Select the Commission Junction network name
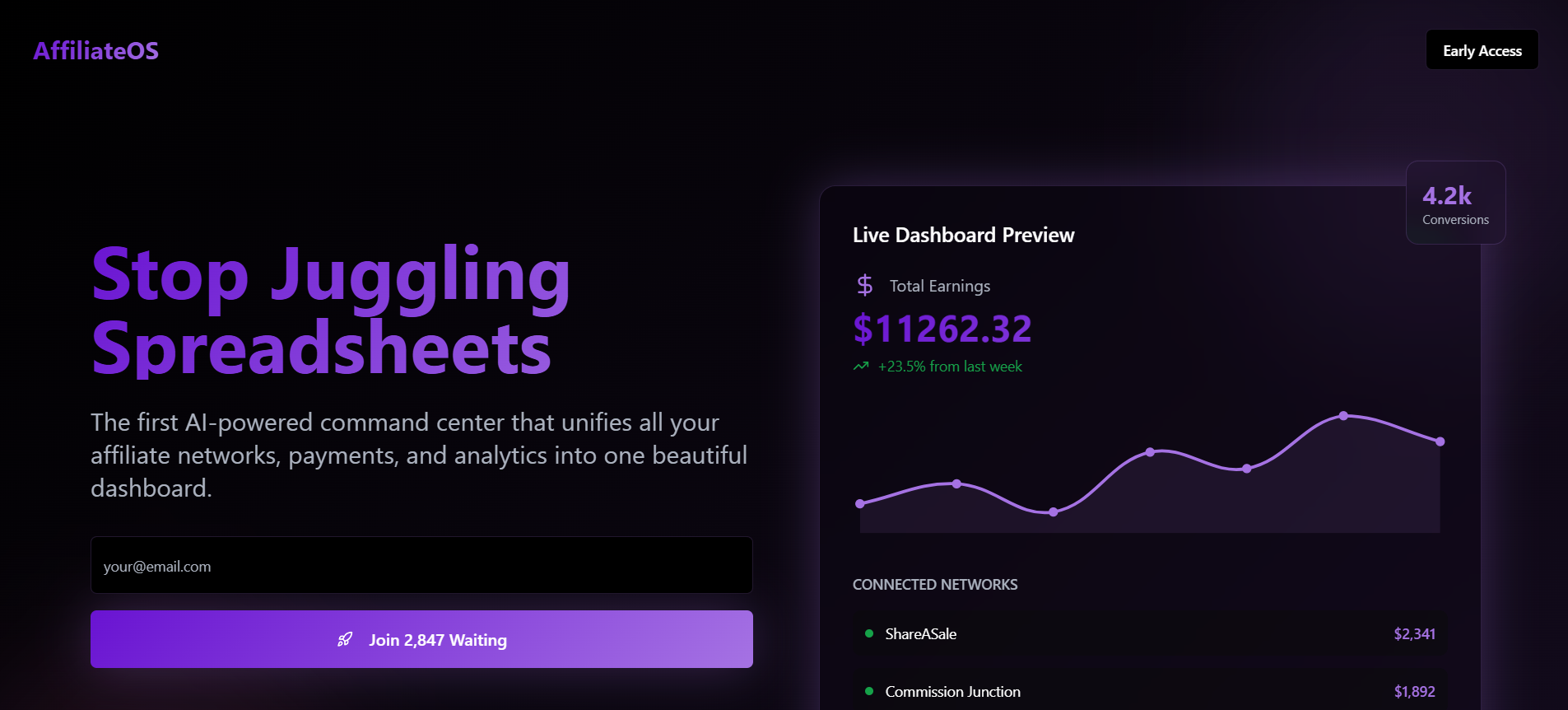The image size is (1568, 710). [x=952, y=692]
